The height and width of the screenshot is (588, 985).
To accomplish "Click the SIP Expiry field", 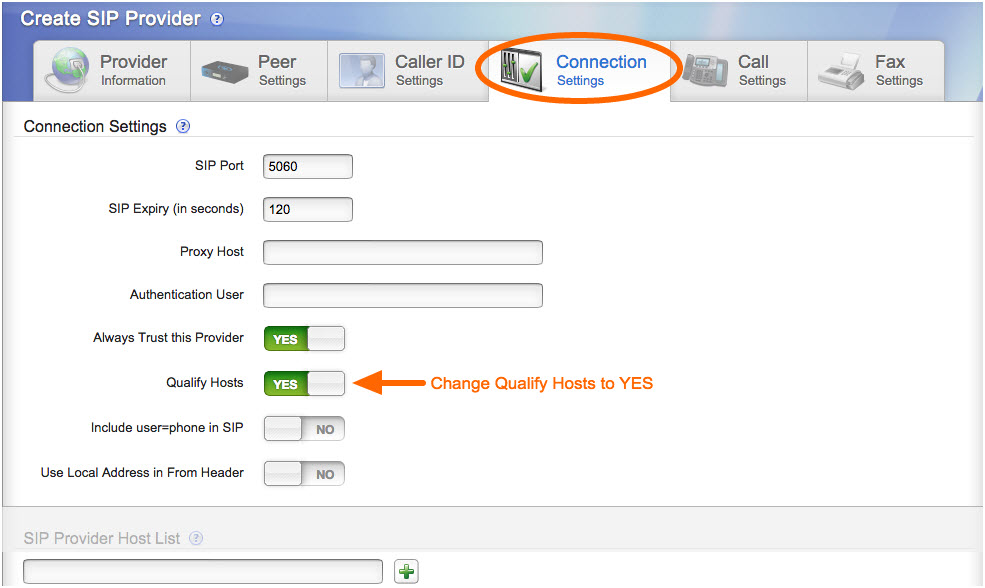I will tap(307, 209).
